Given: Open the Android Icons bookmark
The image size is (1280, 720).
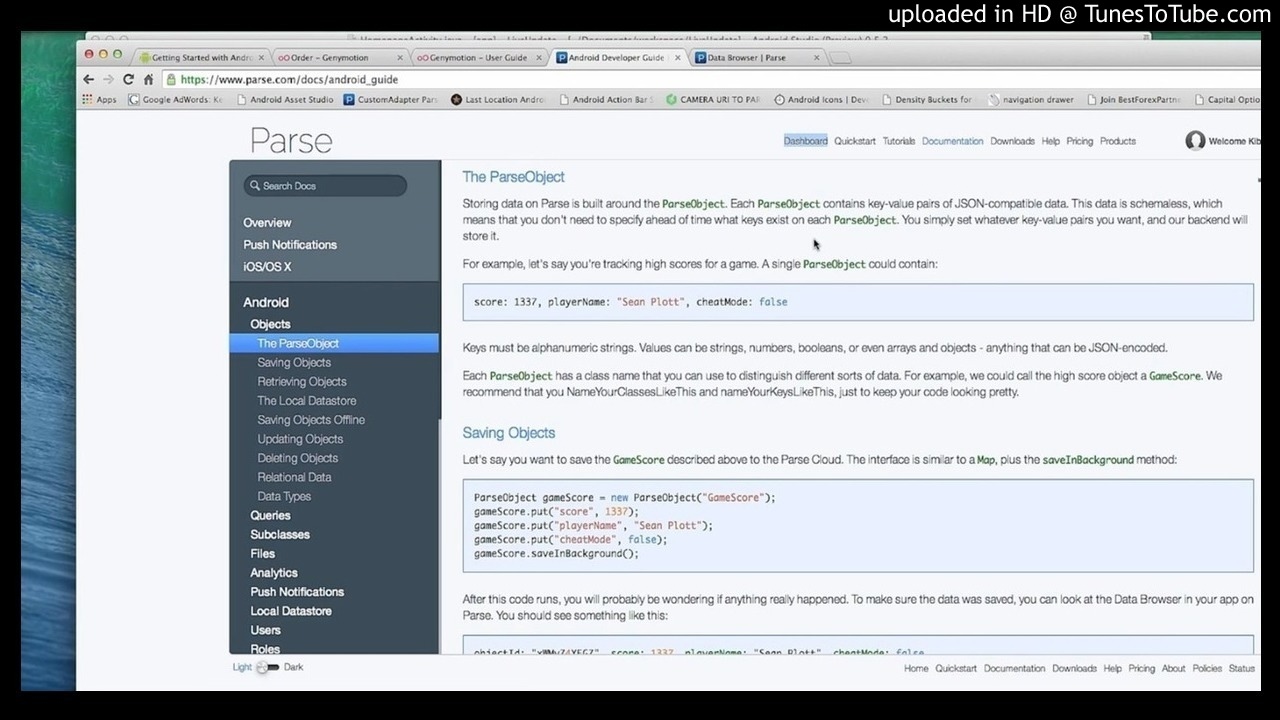Looking at the screenshot, I should 821,100.
